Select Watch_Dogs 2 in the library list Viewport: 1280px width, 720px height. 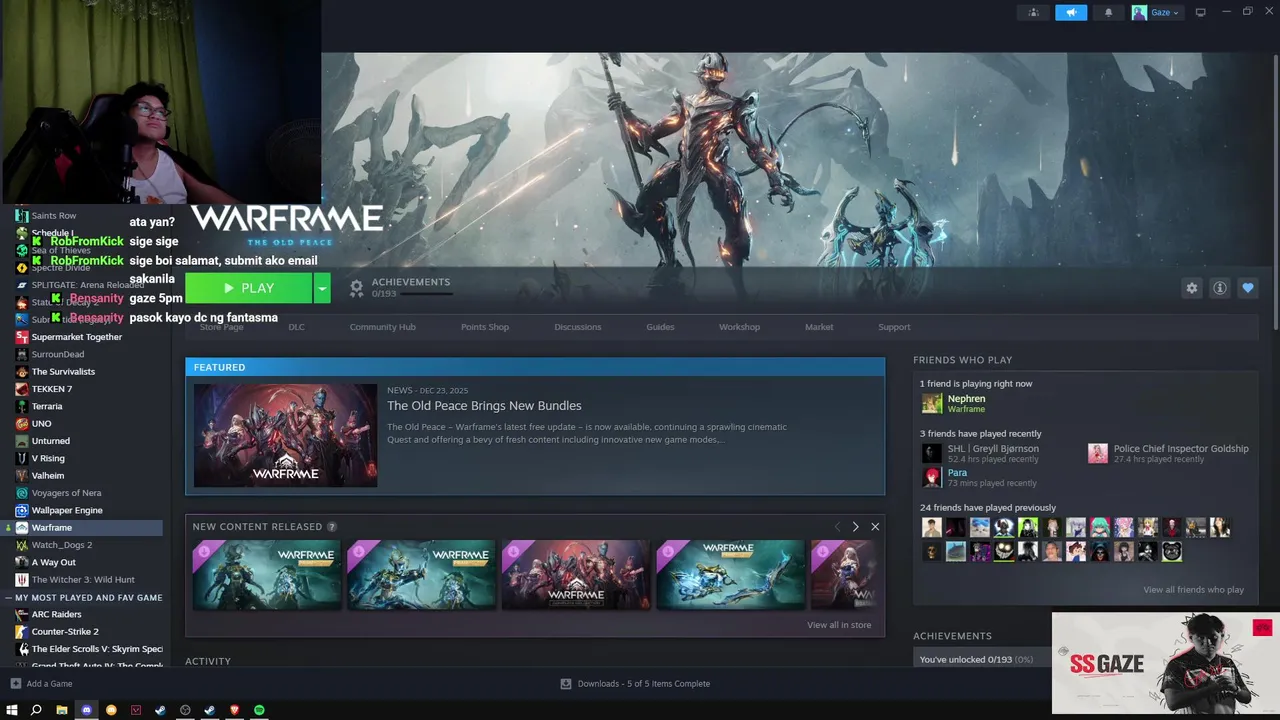[x=62, y=545]
